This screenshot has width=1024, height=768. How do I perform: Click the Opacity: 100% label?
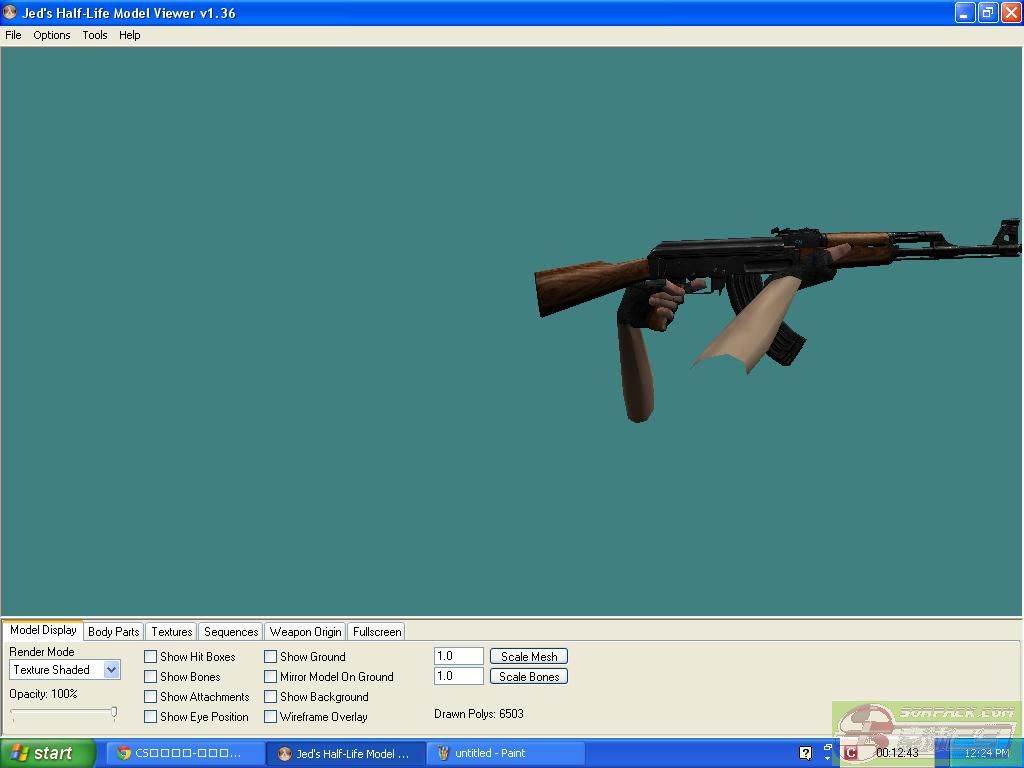point(43,694)
